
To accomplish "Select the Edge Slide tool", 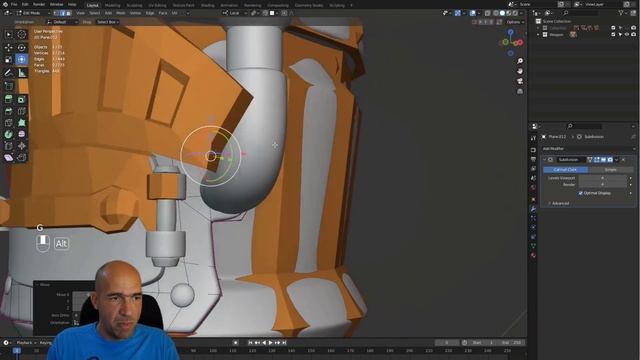I will [x=9, y=146].
